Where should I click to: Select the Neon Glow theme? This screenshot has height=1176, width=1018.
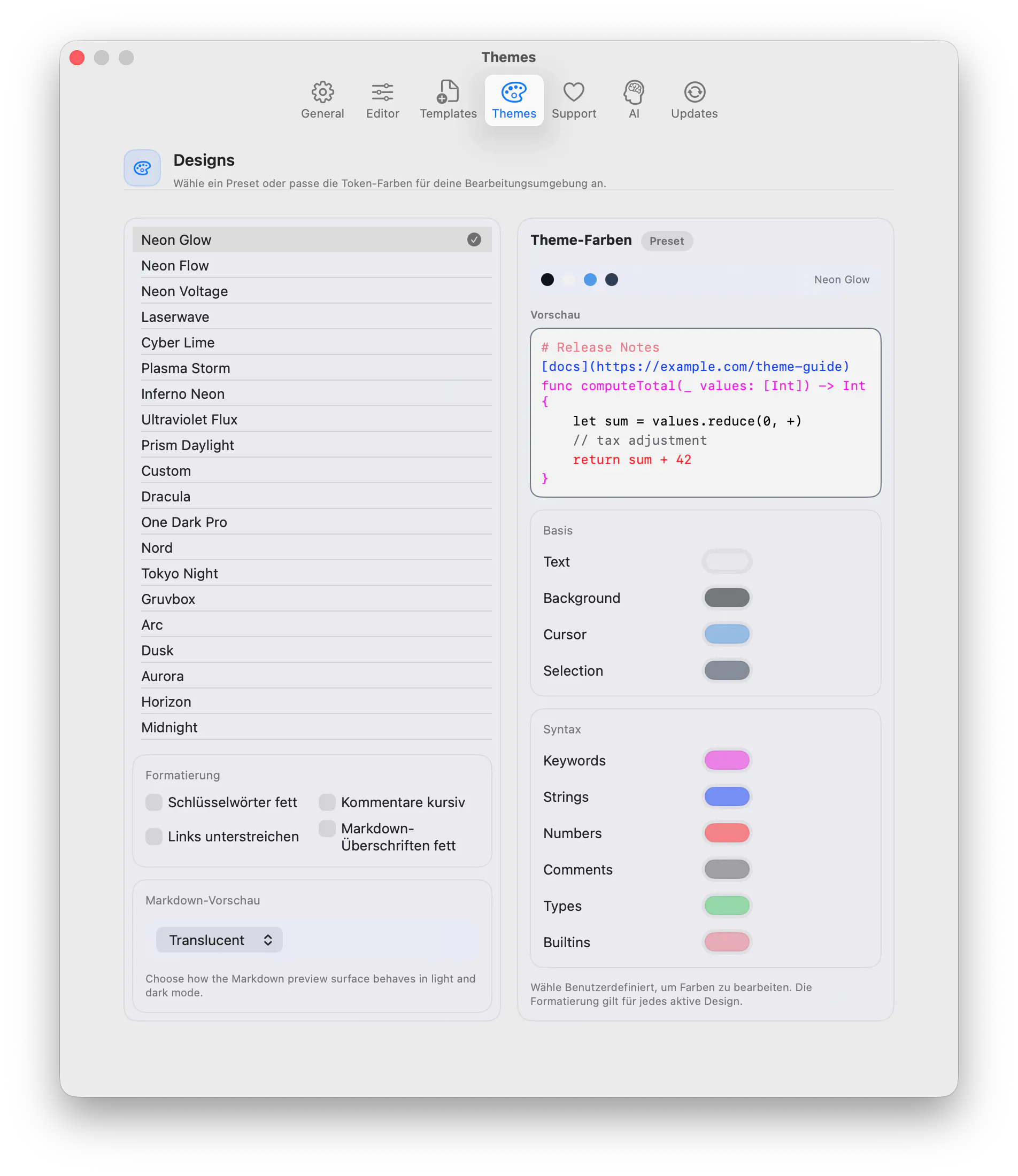(x=312, y=239)
